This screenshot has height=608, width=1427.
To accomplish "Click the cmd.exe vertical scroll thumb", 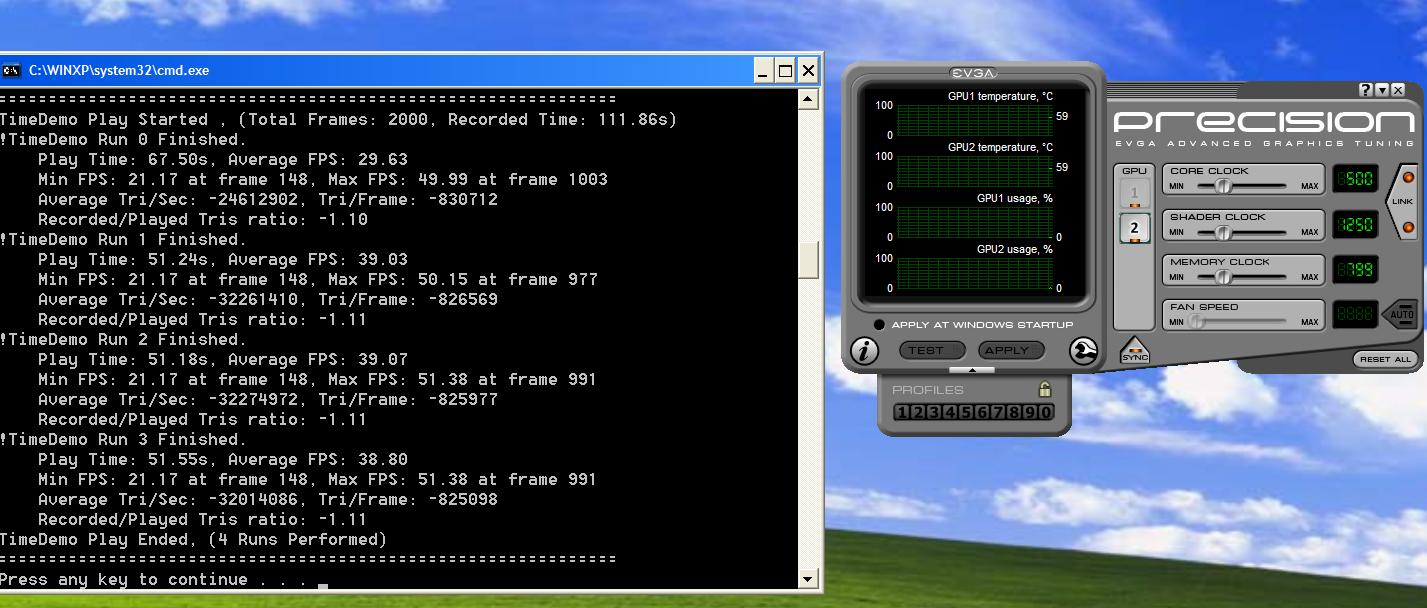I will click(x=809, y=259).
